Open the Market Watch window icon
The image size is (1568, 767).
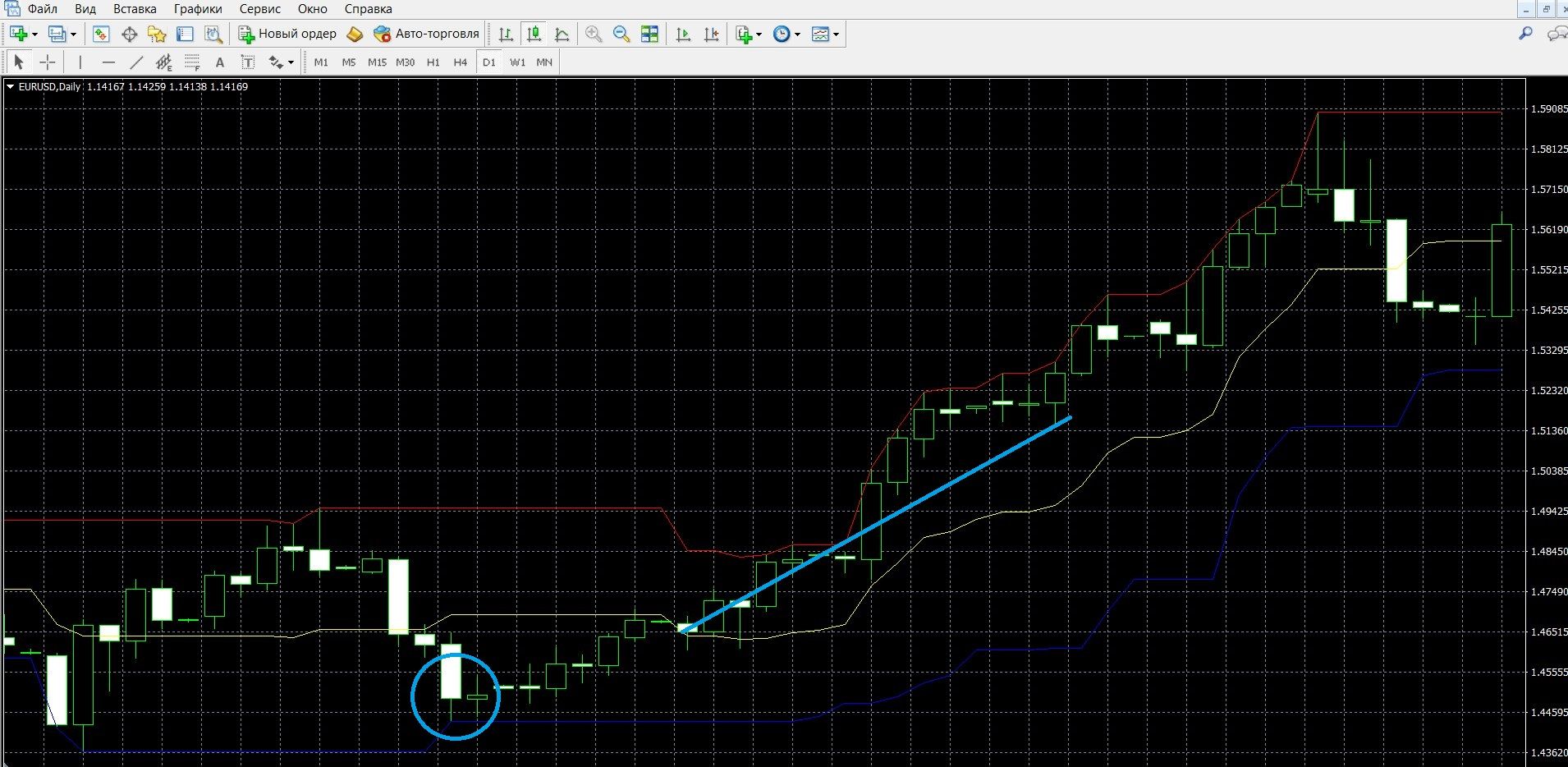101,34
